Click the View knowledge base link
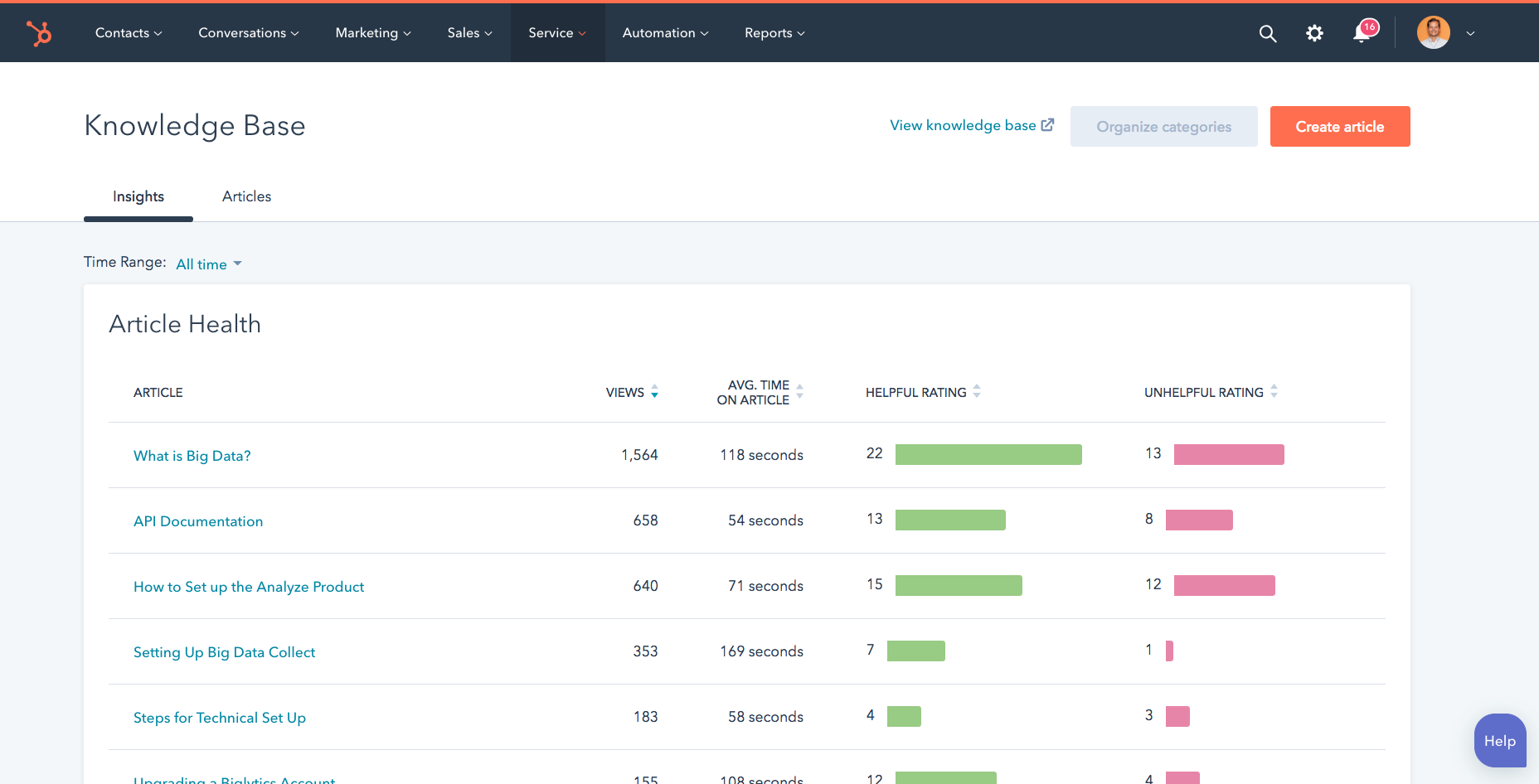The height and width of the screenshot is (784, 1539). point(964,124)
